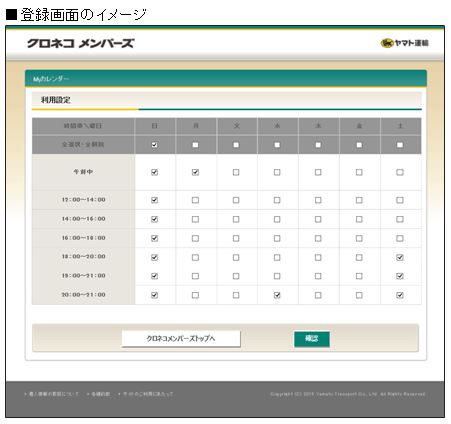The height and width of the screenshot is (424, 451).
Task: Check 19:00~21:00 checkbox for 月
Action: point(195,276)
